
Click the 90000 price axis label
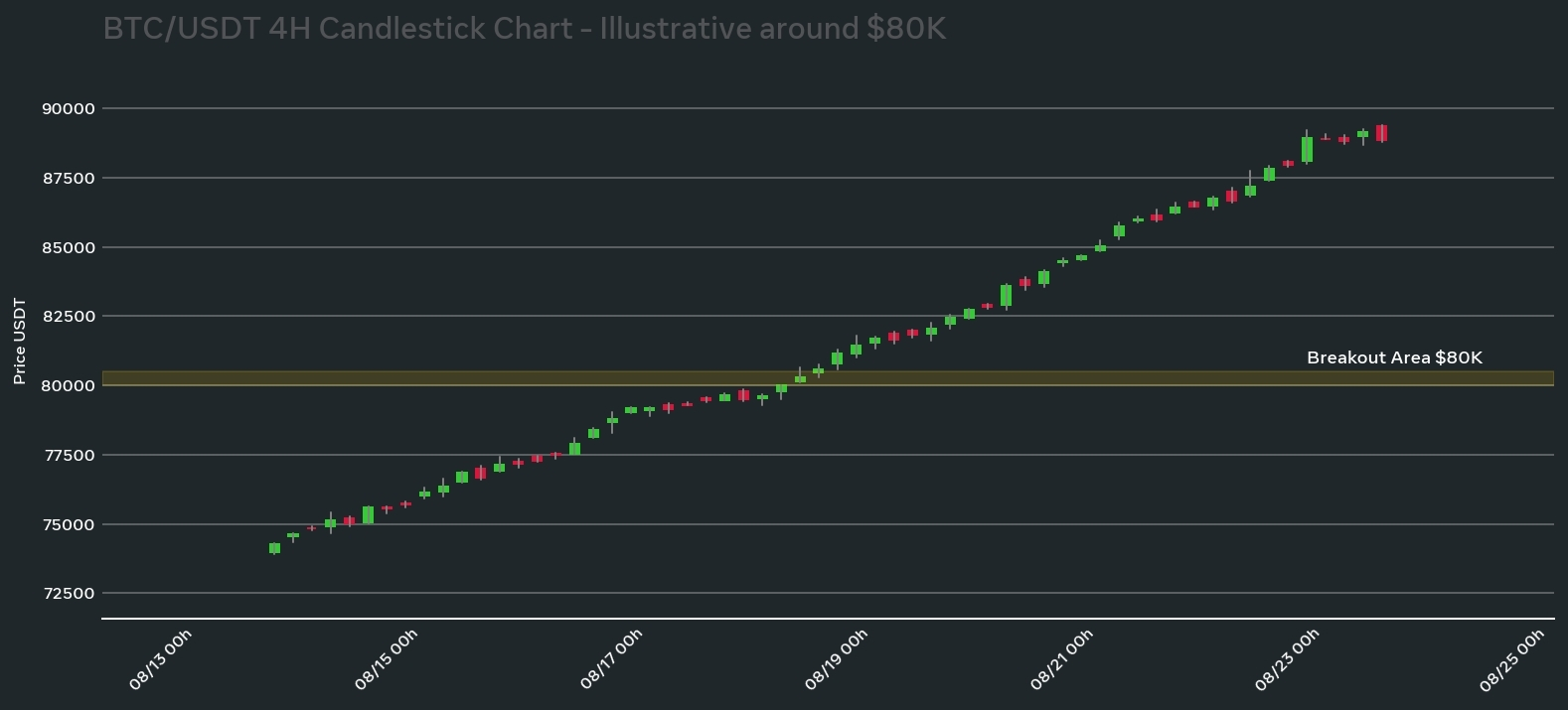pos(69,108)
